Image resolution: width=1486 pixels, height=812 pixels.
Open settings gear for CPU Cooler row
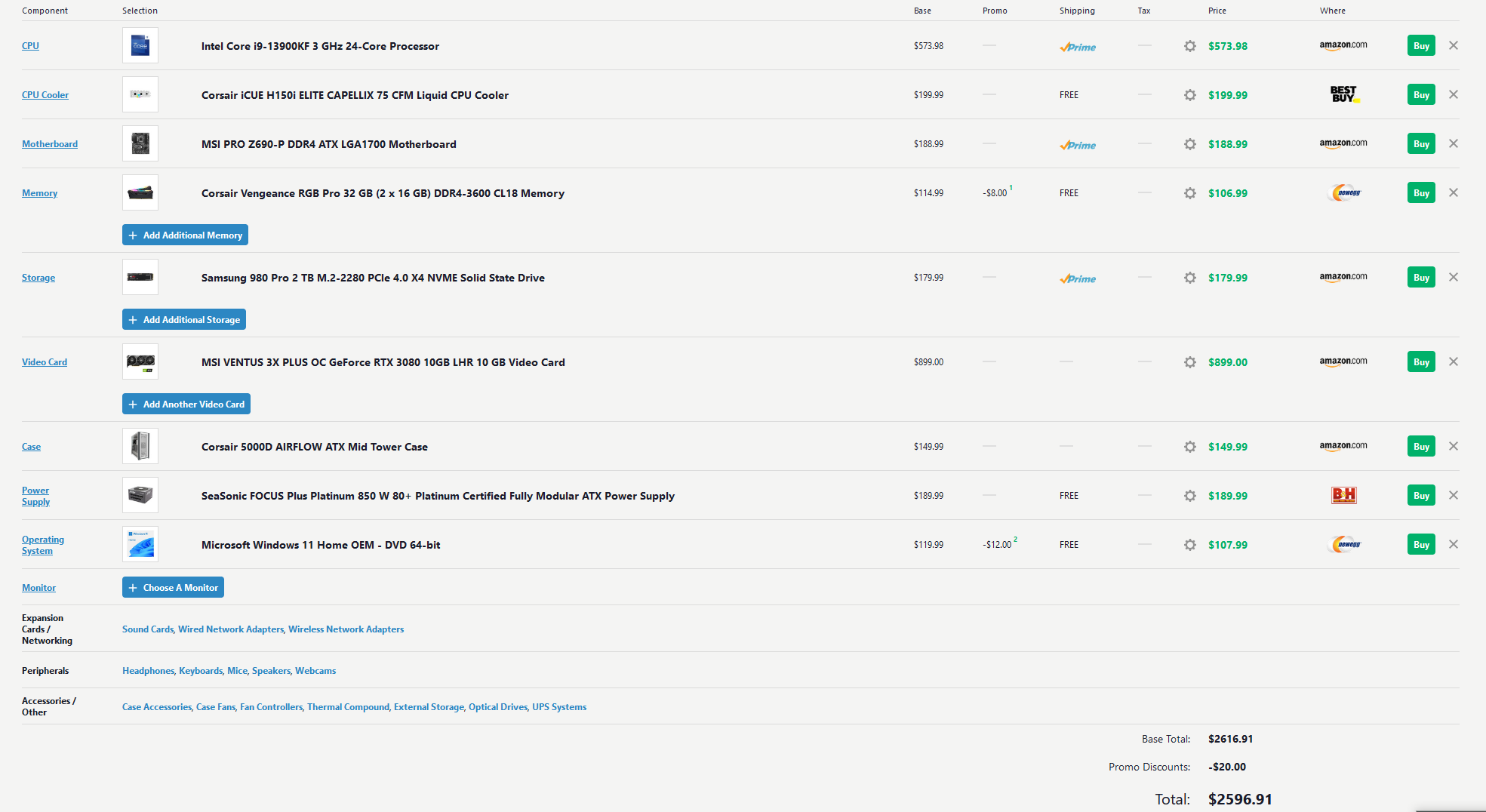coord(1190,95)
